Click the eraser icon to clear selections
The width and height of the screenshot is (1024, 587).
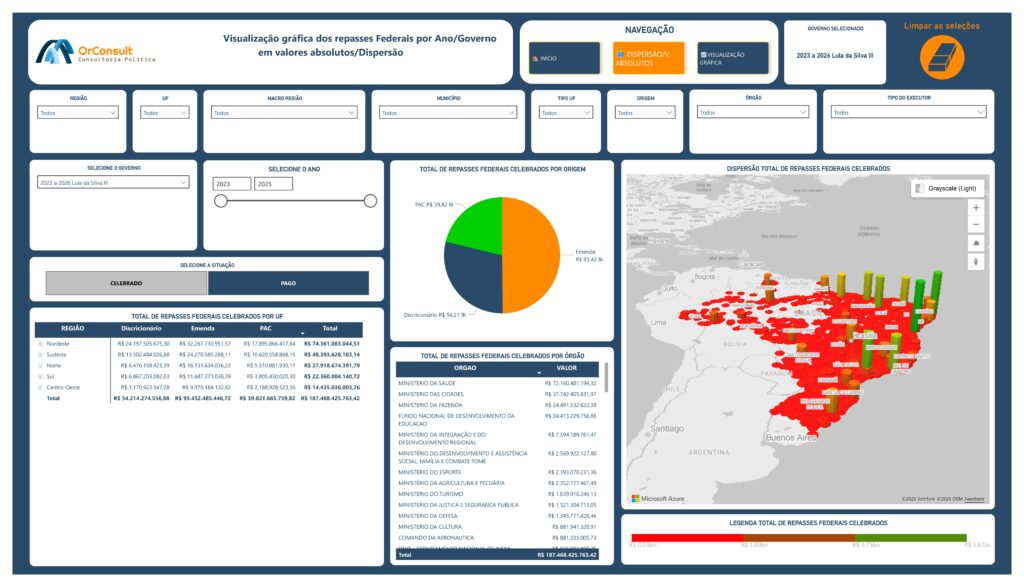941,58
